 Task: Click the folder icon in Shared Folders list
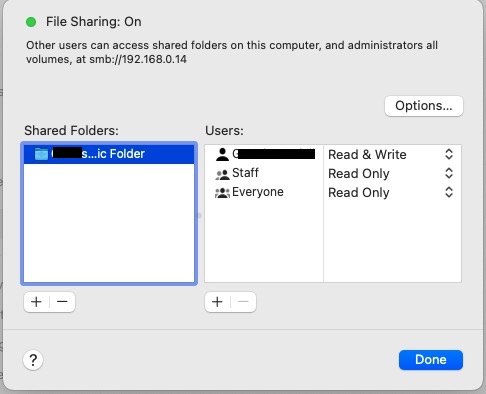click(x=41, y=154)
